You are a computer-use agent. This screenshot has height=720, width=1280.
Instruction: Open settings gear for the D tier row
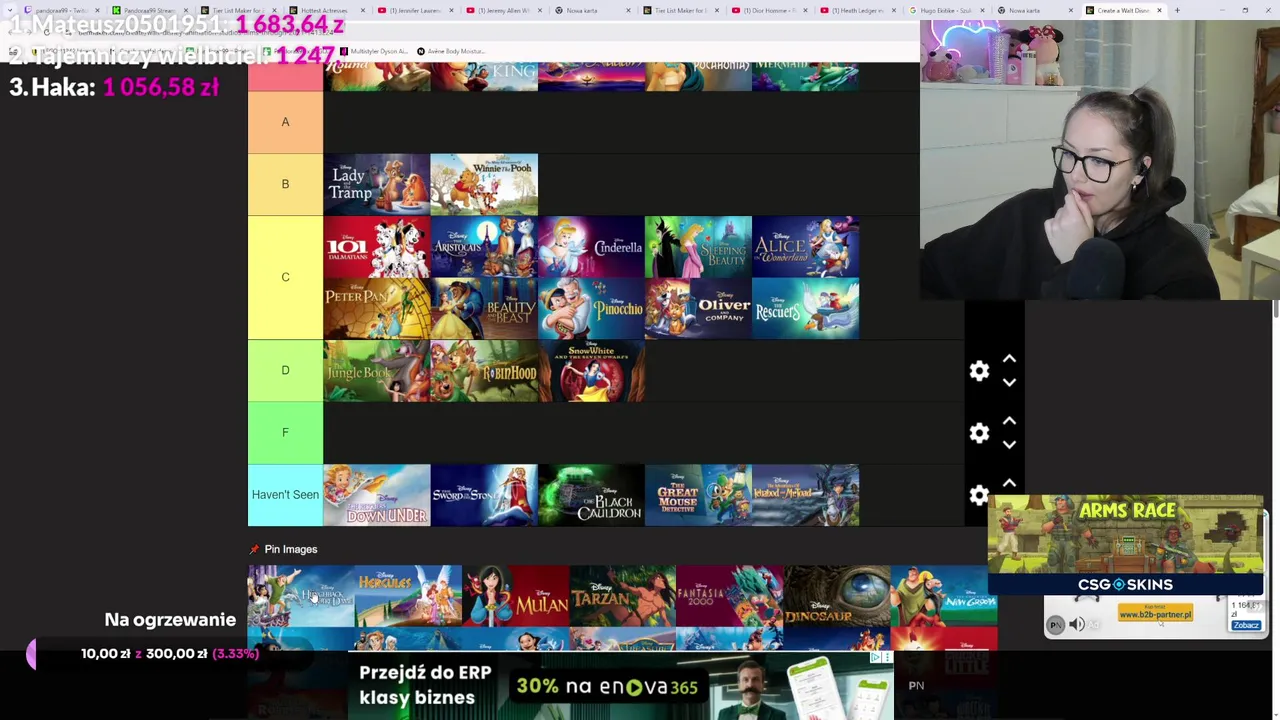[979, 371]
